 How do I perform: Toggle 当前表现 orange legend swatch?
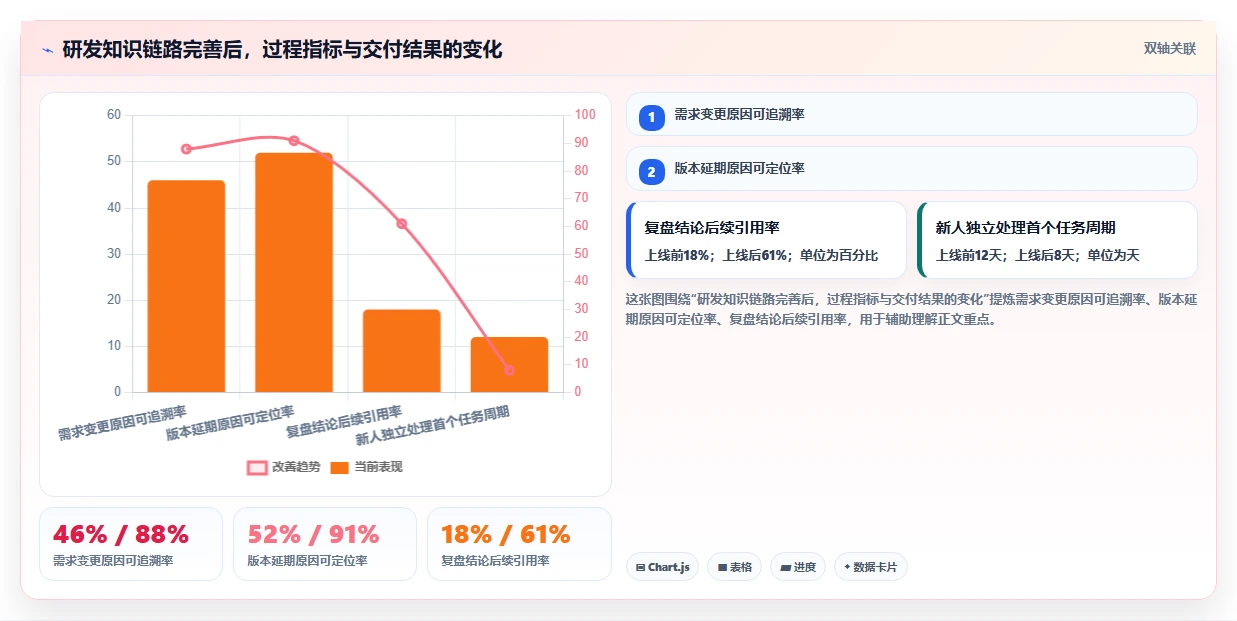click(339, 467)
